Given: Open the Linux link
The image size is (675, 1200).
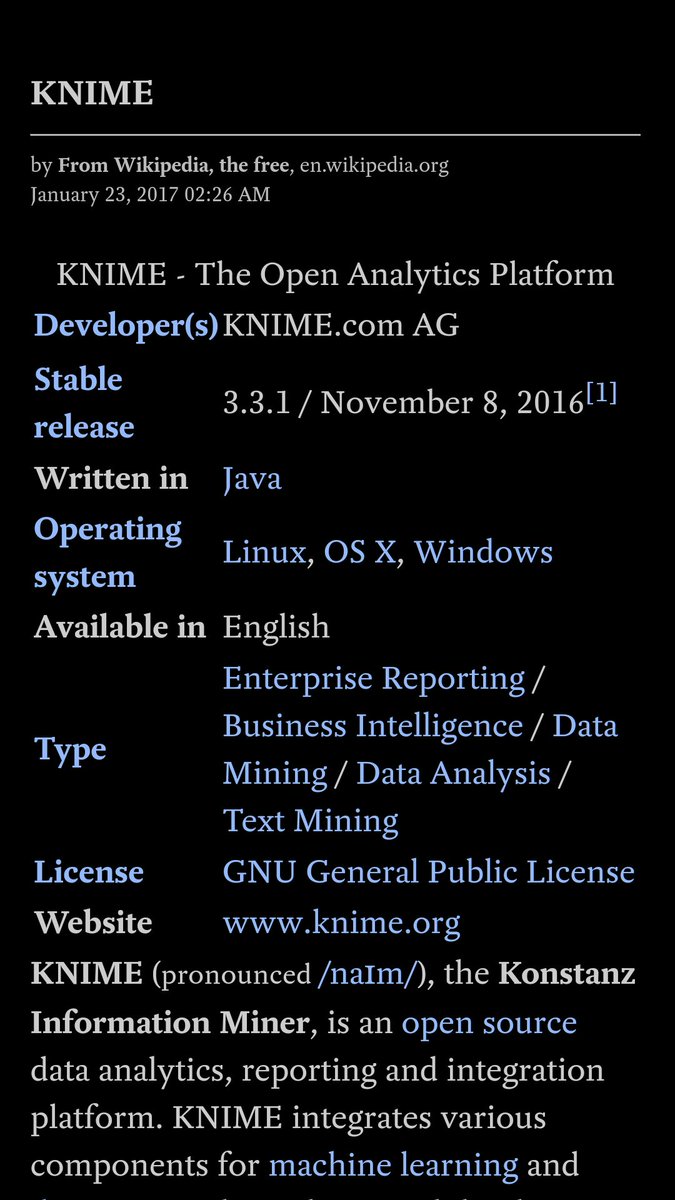Looking at the screenshot, I should pyautogui.click(x=264, y=552).
